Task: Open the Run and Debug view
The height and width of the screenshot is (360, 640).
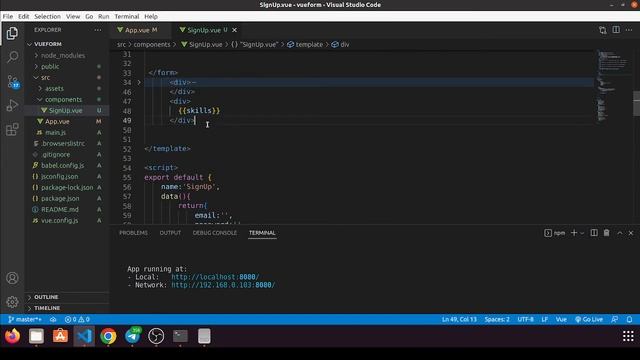Action: [12, 105]
